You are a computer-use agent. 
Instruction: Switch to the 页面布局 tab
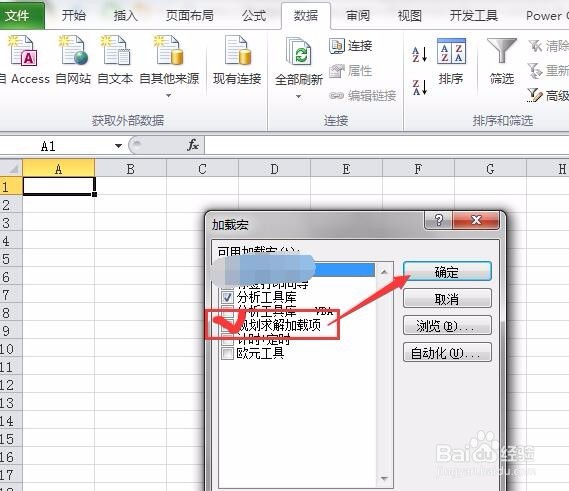(189, 15)
